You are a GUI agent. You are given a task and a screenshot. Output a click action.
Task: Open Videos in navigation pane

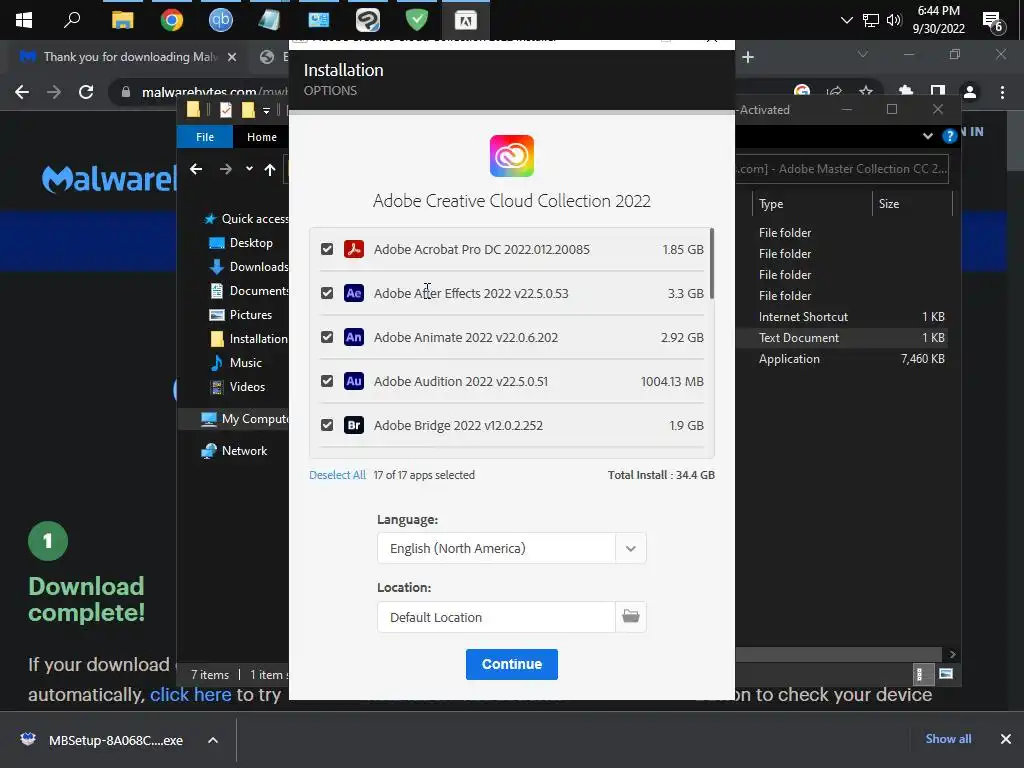[238, 387]
